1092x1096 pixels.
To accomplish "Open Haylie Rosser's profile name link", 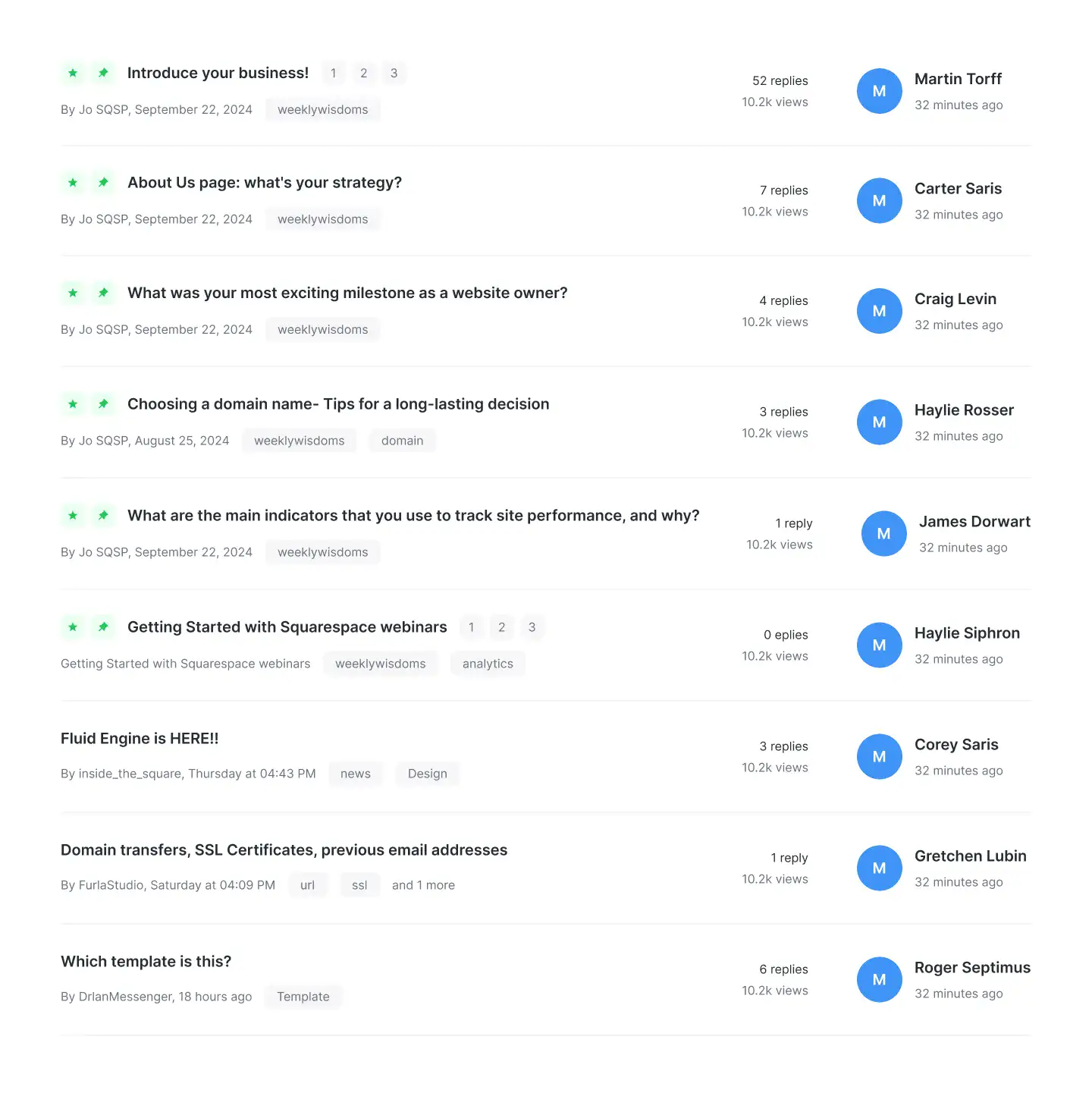I will [x=964, y=410].
